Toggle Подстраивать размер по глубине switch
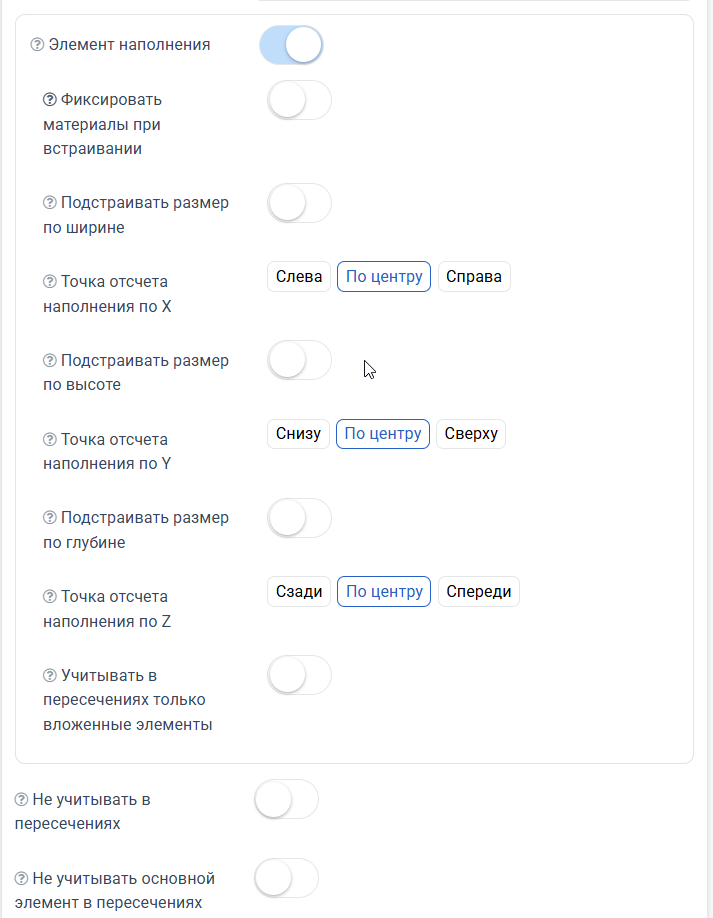This screenshot has height=918, width=713. pos(299,518)
